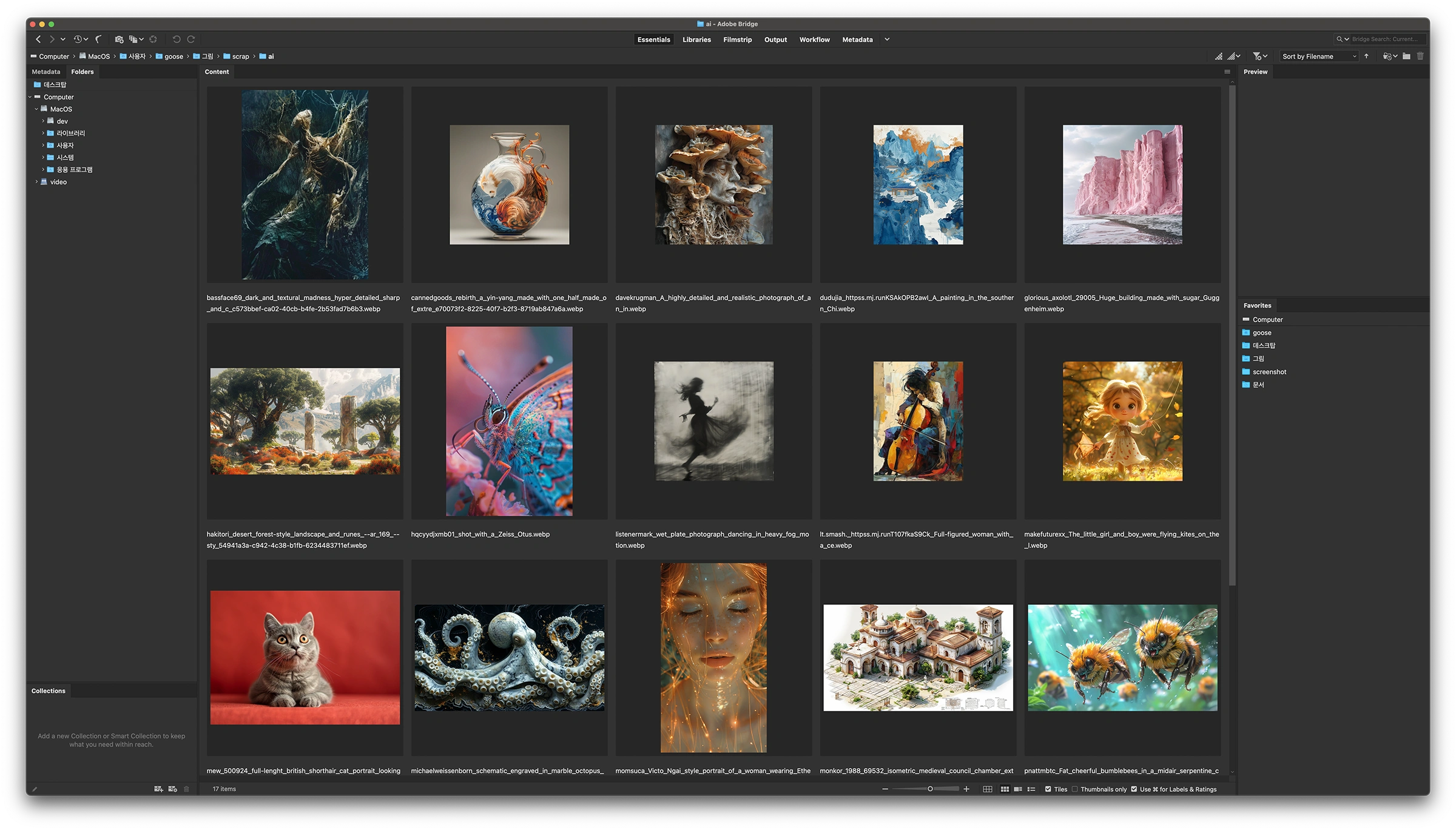The height and width of the screenshot is (830, 1456).
Task: Click the thumbnail quality triangle icon
Action: (x=1218, y=56)
